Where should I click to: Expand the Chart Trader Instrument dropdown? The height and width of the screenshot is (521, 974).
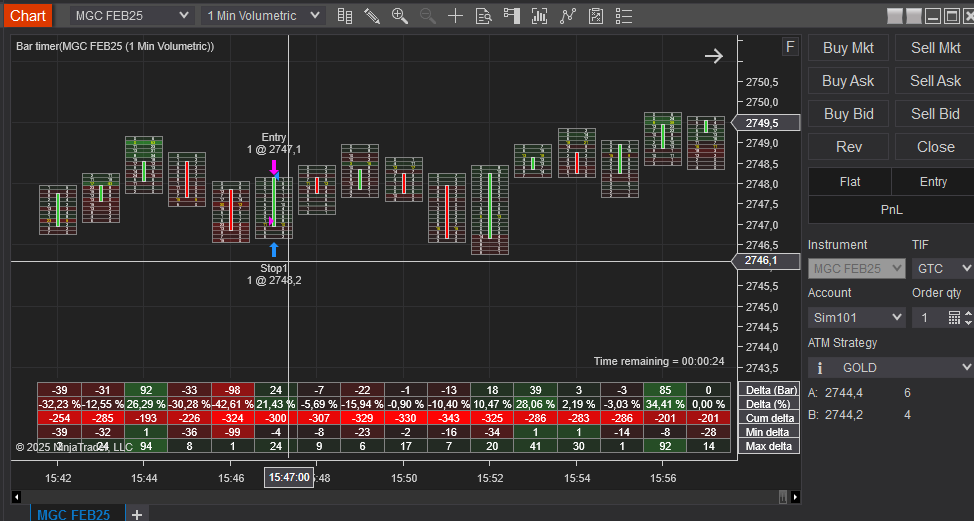(857, 269)
